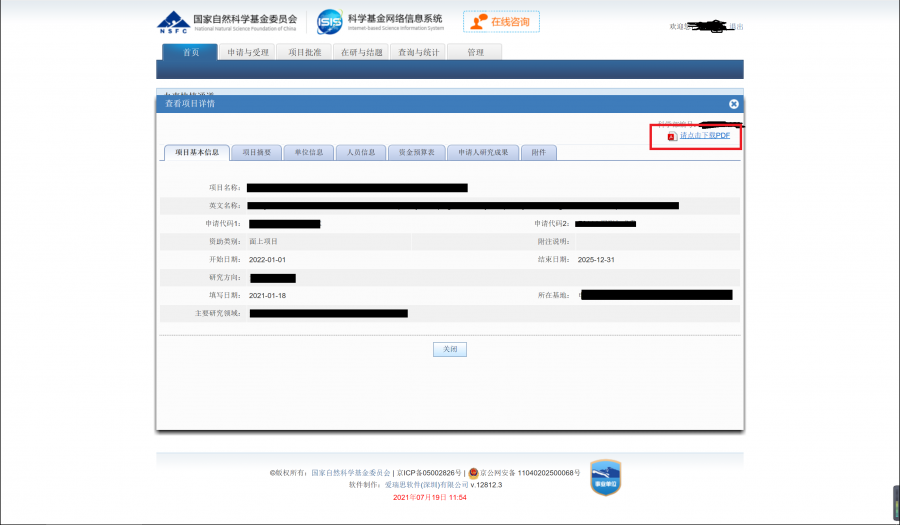
Task: Open 查询与统计 navigation menu
Action: pyautogui.click(x=418, y=52)
